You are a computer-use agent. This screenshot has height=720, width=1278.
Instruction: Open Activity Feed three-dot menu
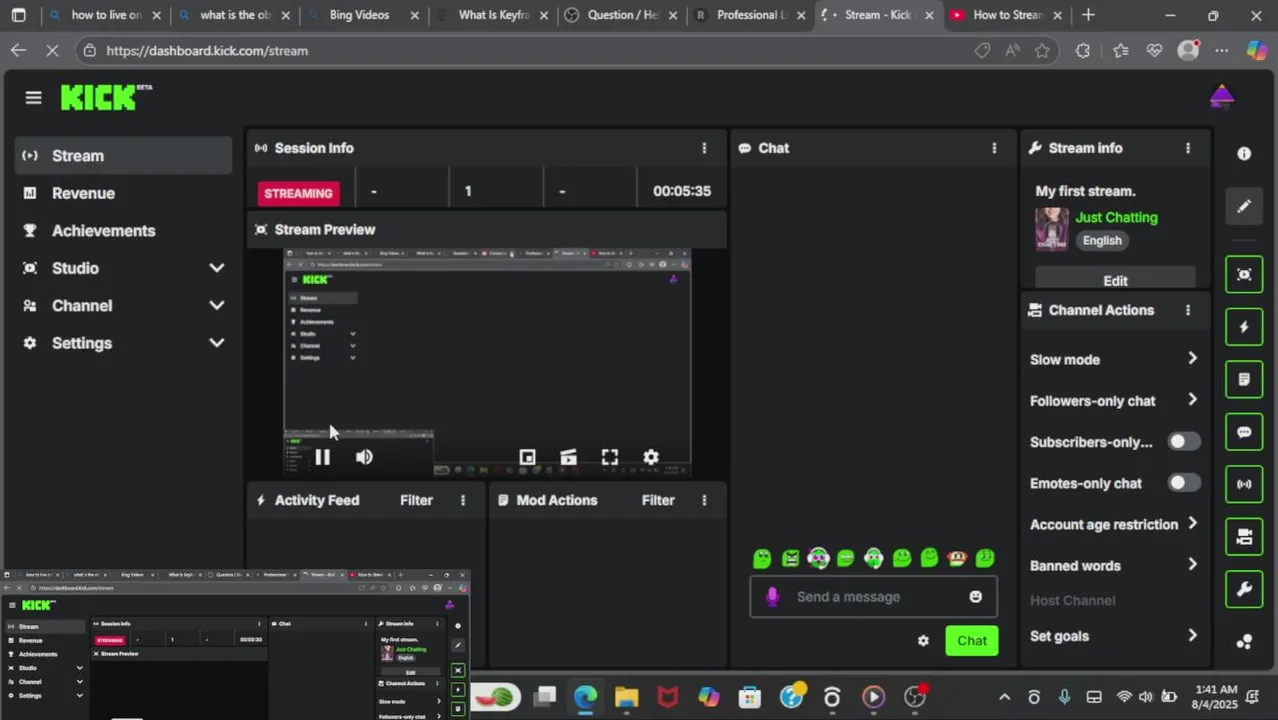pyautogui.click(x=462, y=500)
